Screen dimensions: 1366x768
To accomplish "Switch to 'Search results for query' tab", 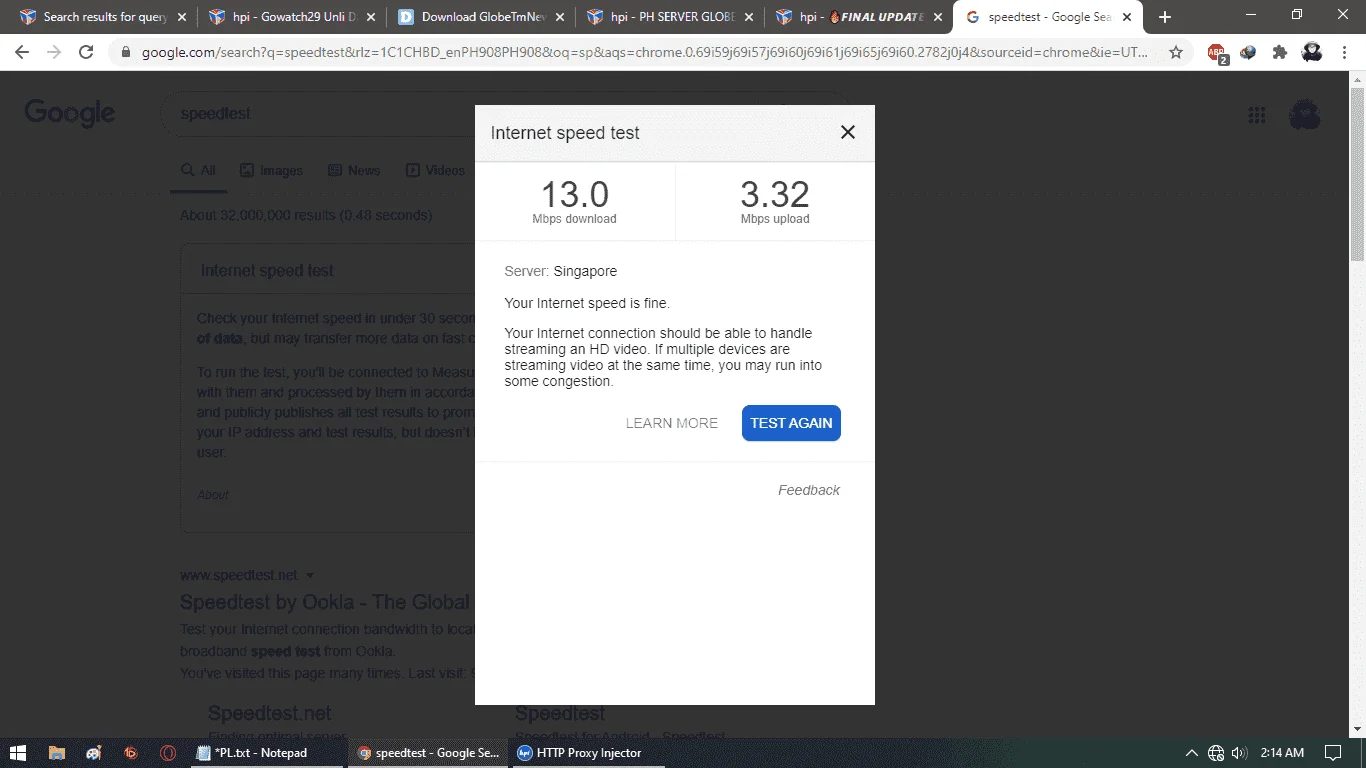I will click(x=104, y=17).
